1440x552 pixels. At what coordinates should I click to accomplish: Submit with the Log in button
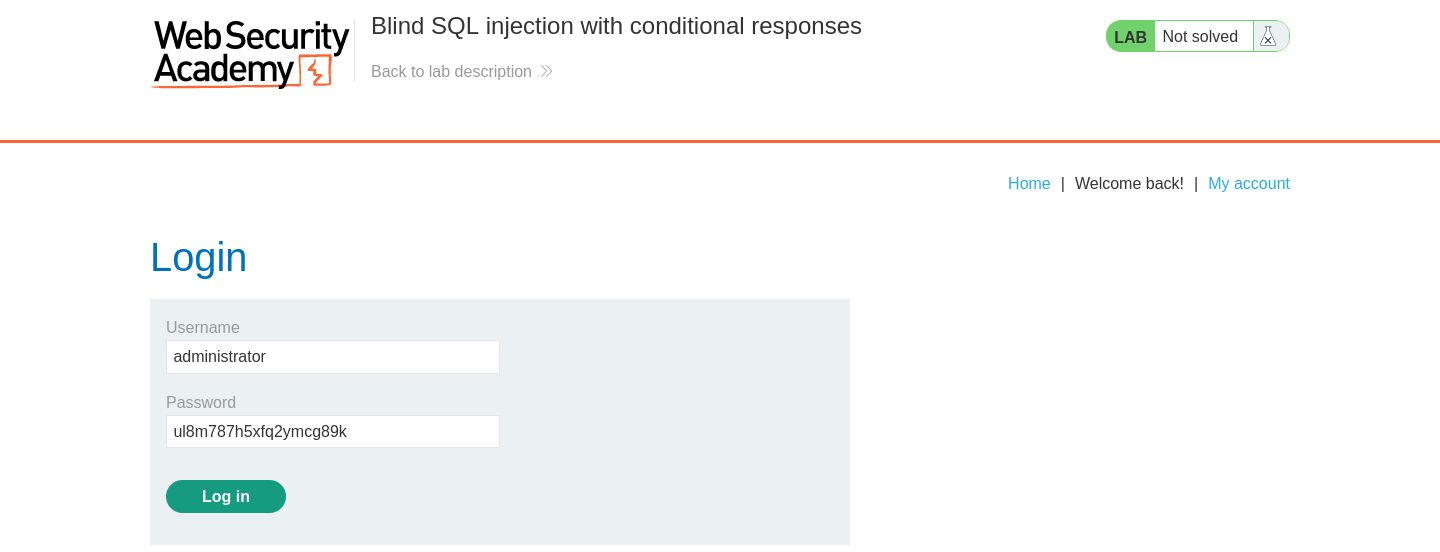click(x=226, y=497)
